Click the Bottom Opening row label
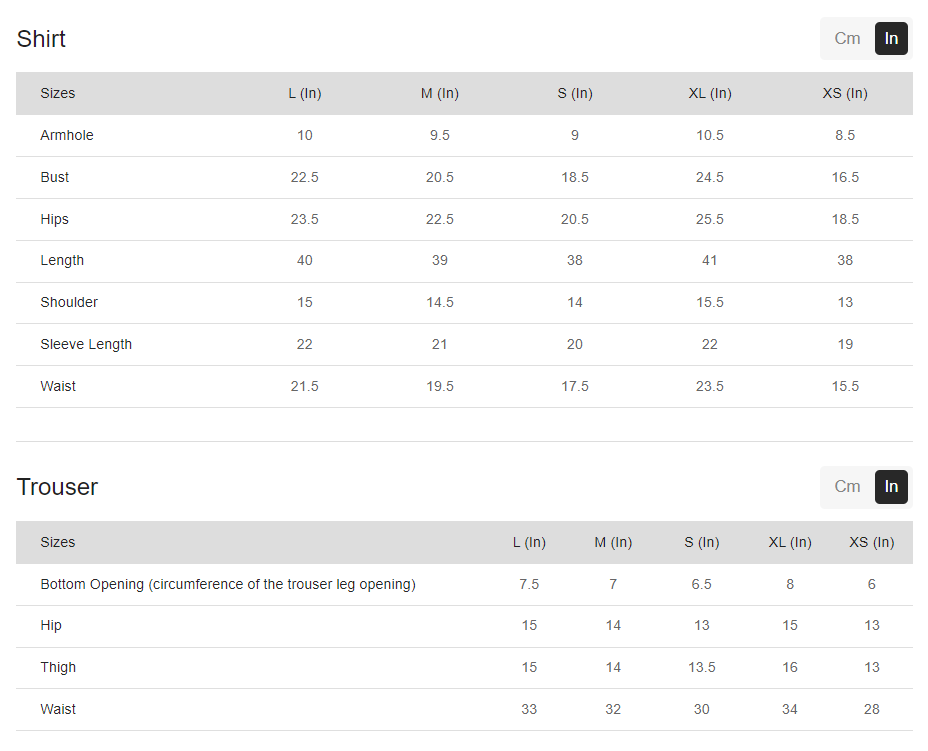 pos(228,585)
